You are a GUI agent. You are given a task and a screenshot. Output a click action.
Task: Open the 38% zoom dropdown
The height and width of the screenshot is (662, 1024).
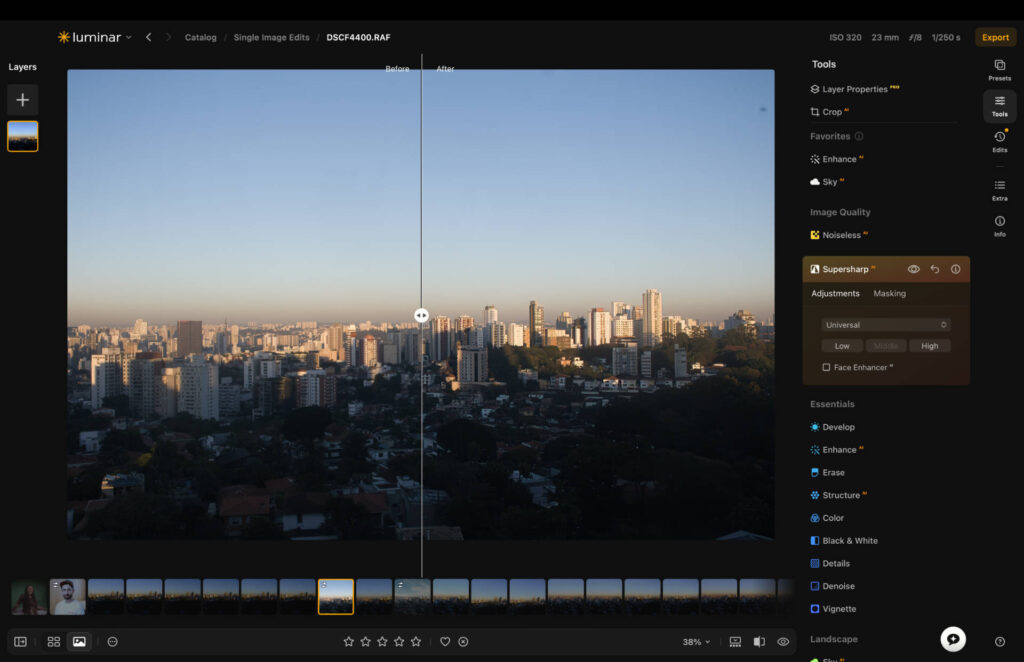pos(696,642)
